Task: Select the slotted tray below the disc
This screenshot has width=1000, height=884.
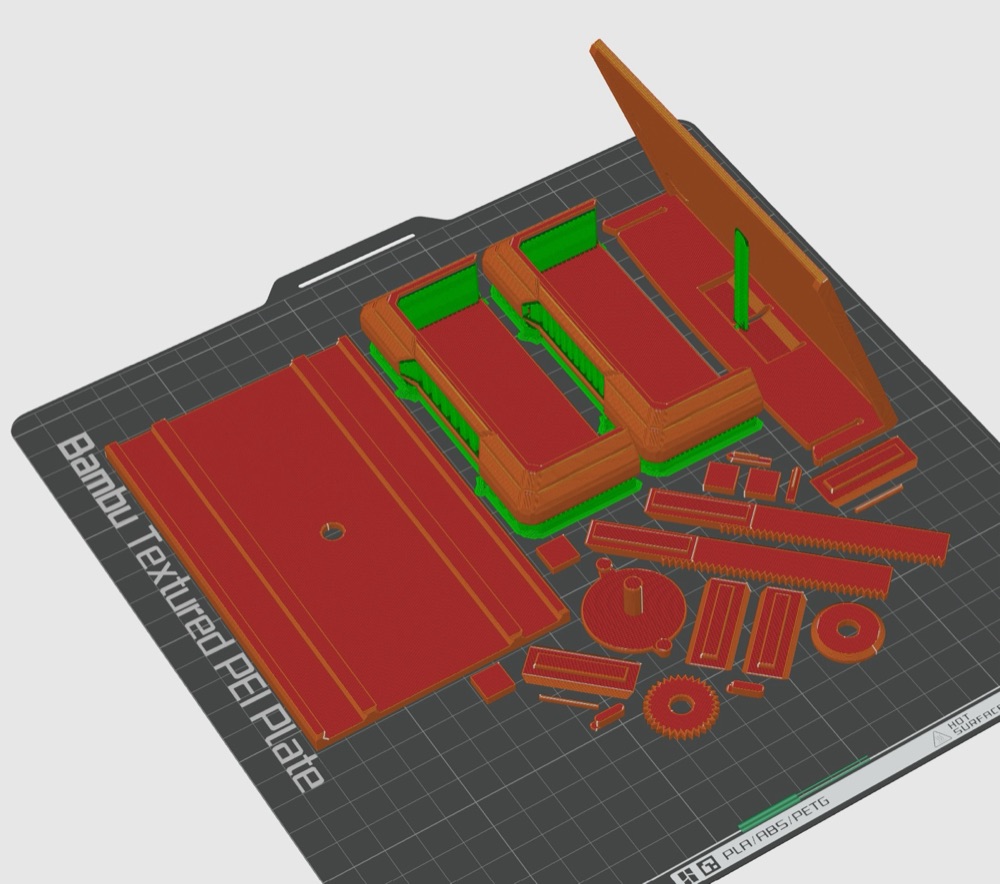Action: (580, 671)
